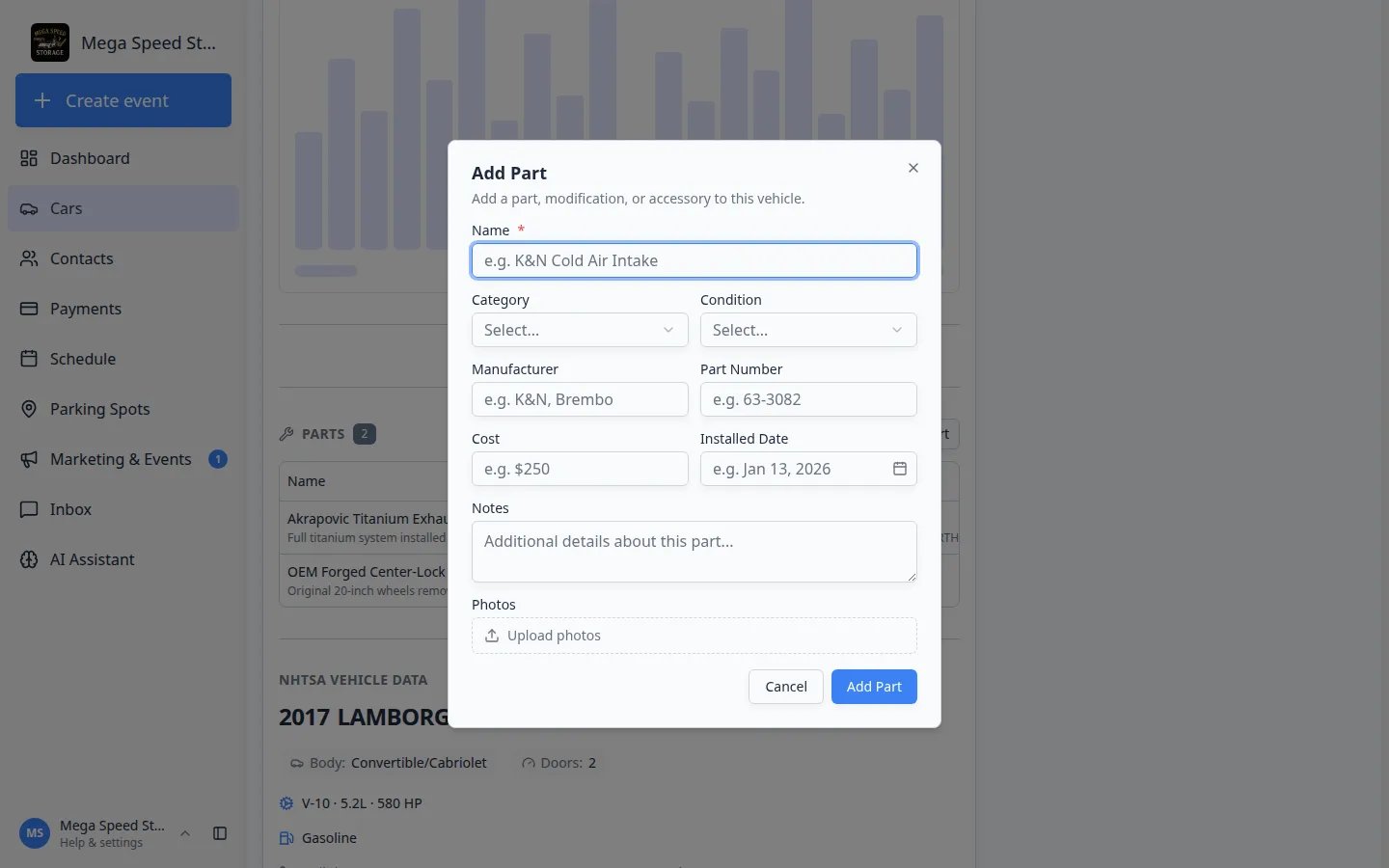1389x868 pixels.
Task: Open the Dashboard page
Action: [123, 158]
